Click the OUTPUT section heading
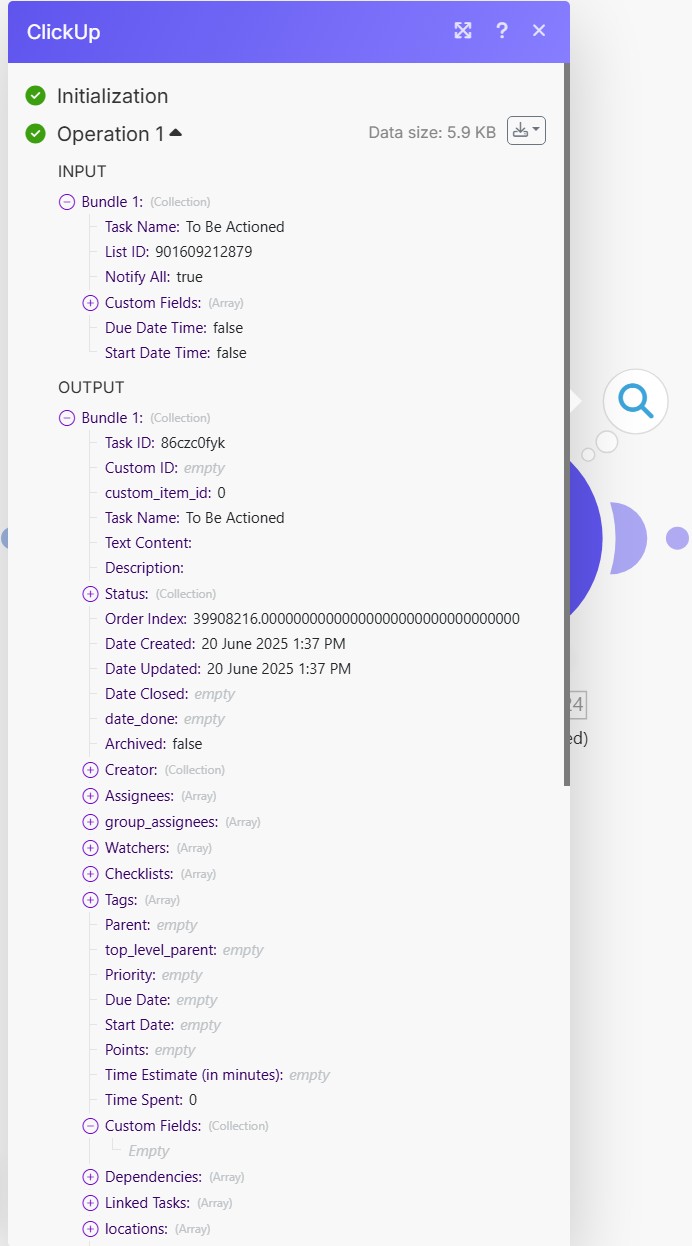The height and width of the screenshot is (1246, 692). [91, 387]
